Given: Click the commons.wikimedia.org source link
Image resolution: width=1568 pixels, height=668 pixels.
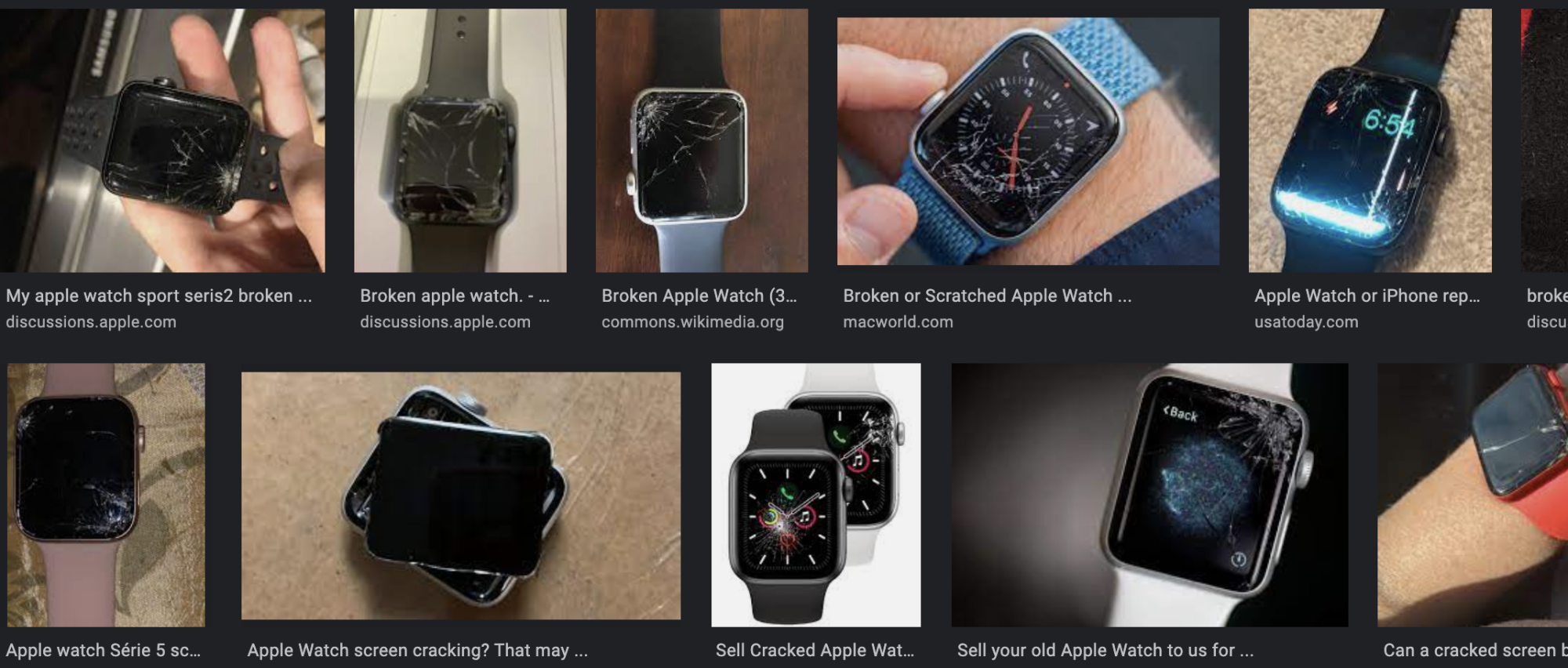Looking at the screenshot, I should click(x=692, y=321).
